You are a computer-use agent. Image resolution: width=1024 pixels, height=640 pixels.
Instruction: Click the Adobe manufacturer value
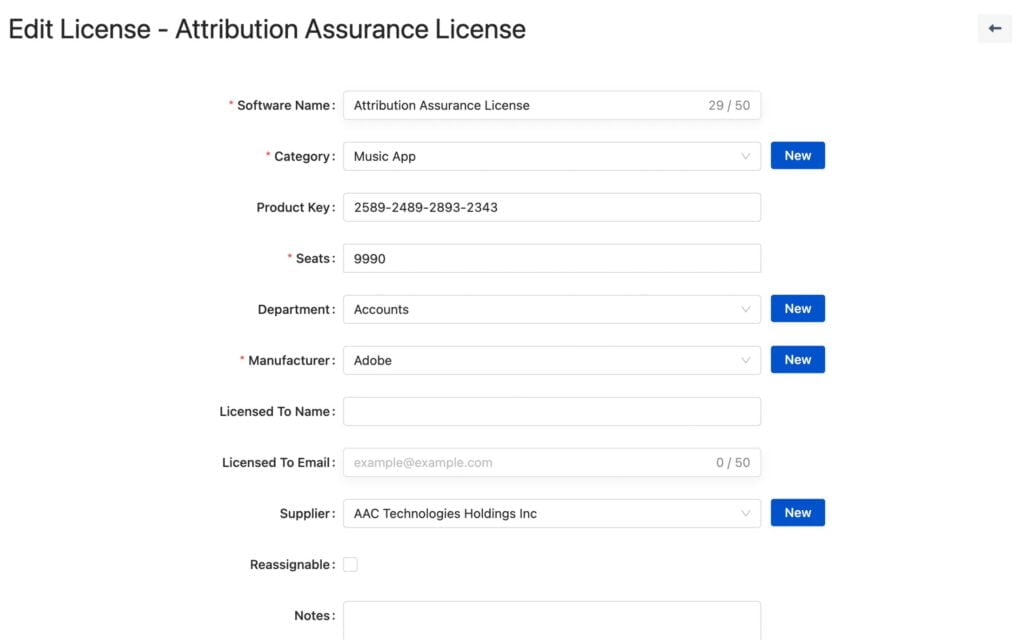(x=372, y=360)
